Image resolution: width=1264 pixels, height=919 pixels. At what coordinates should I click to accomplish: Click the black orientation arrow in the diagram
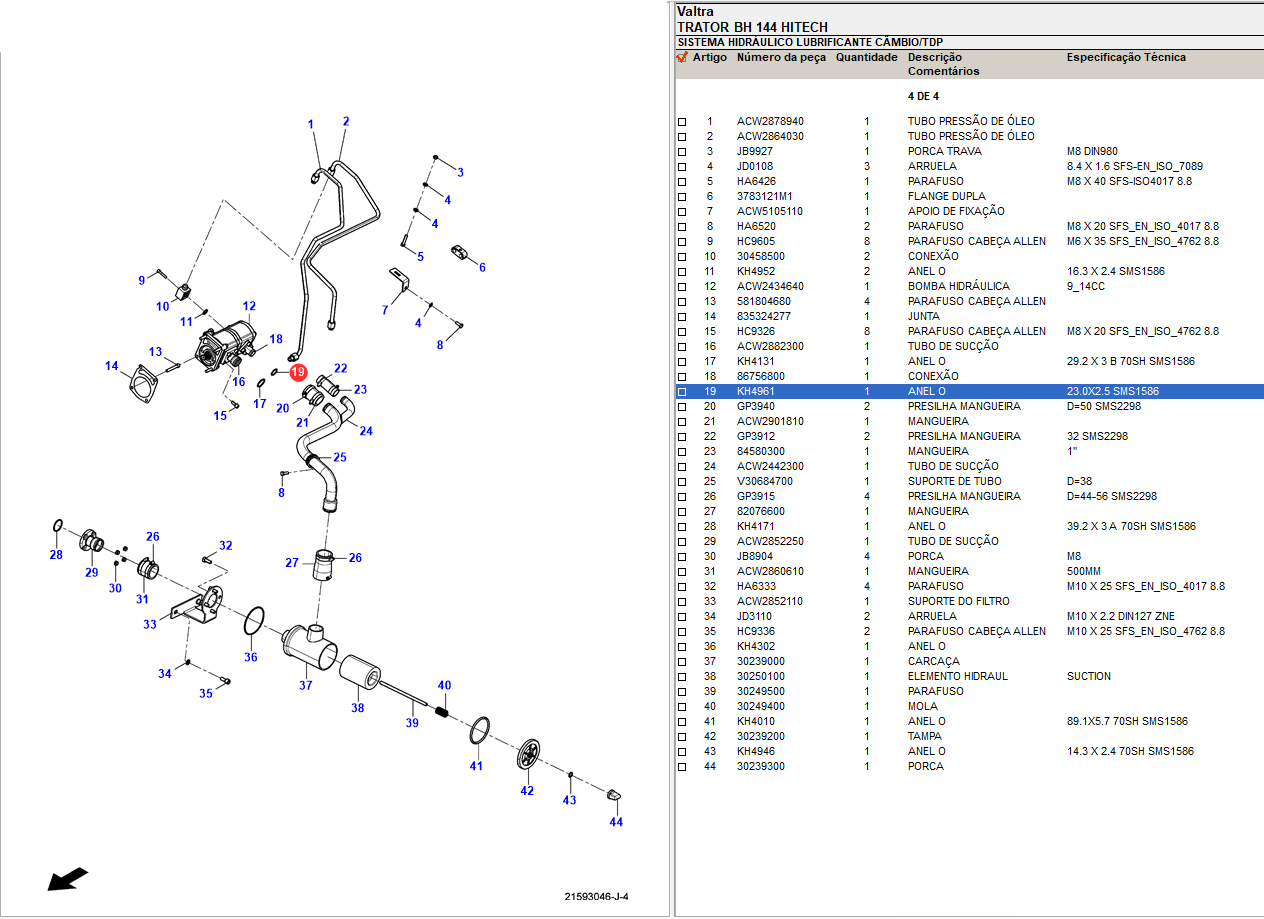click(68, 878)
